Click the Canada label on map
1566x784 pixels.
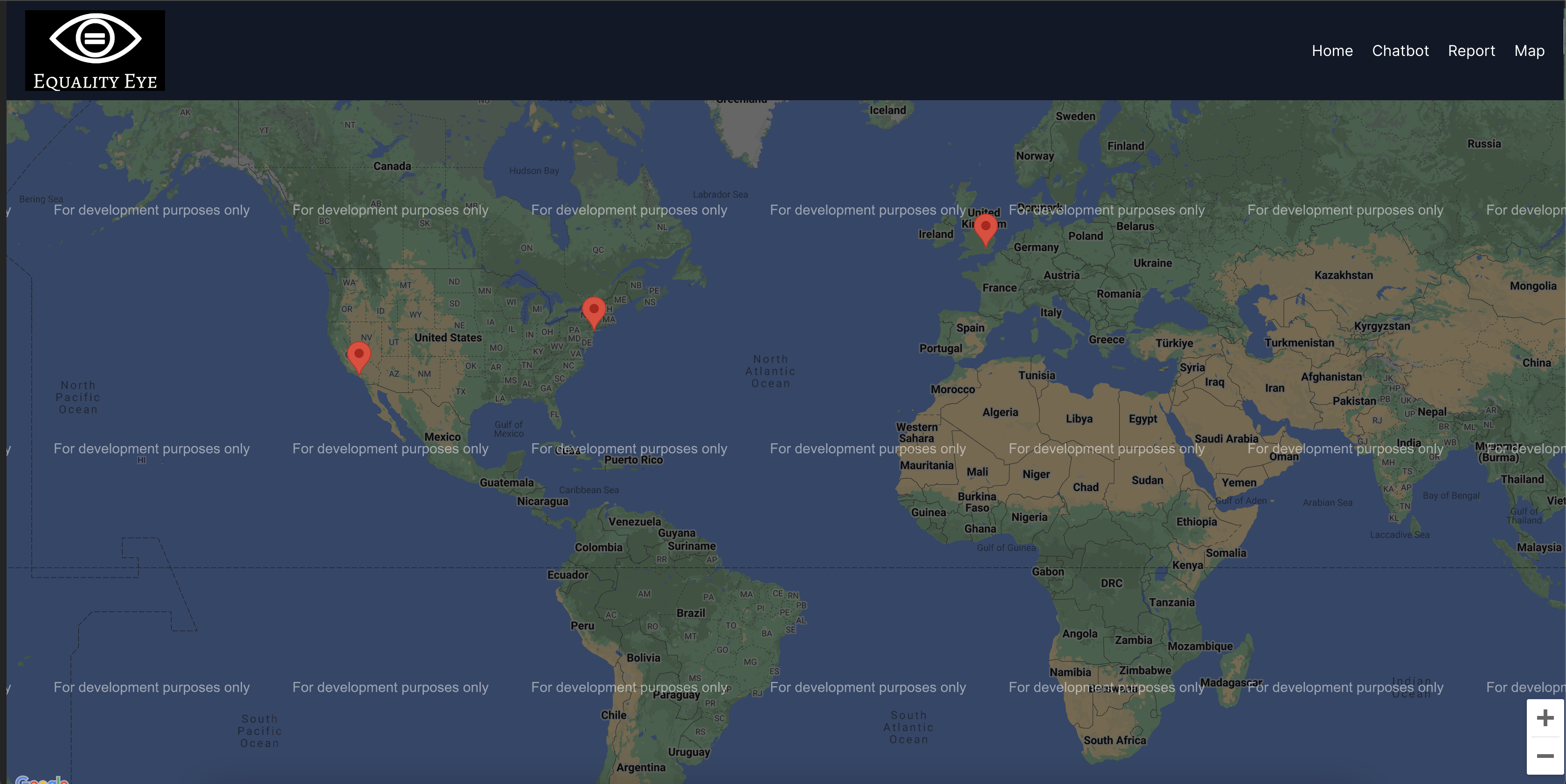point(392,166)
